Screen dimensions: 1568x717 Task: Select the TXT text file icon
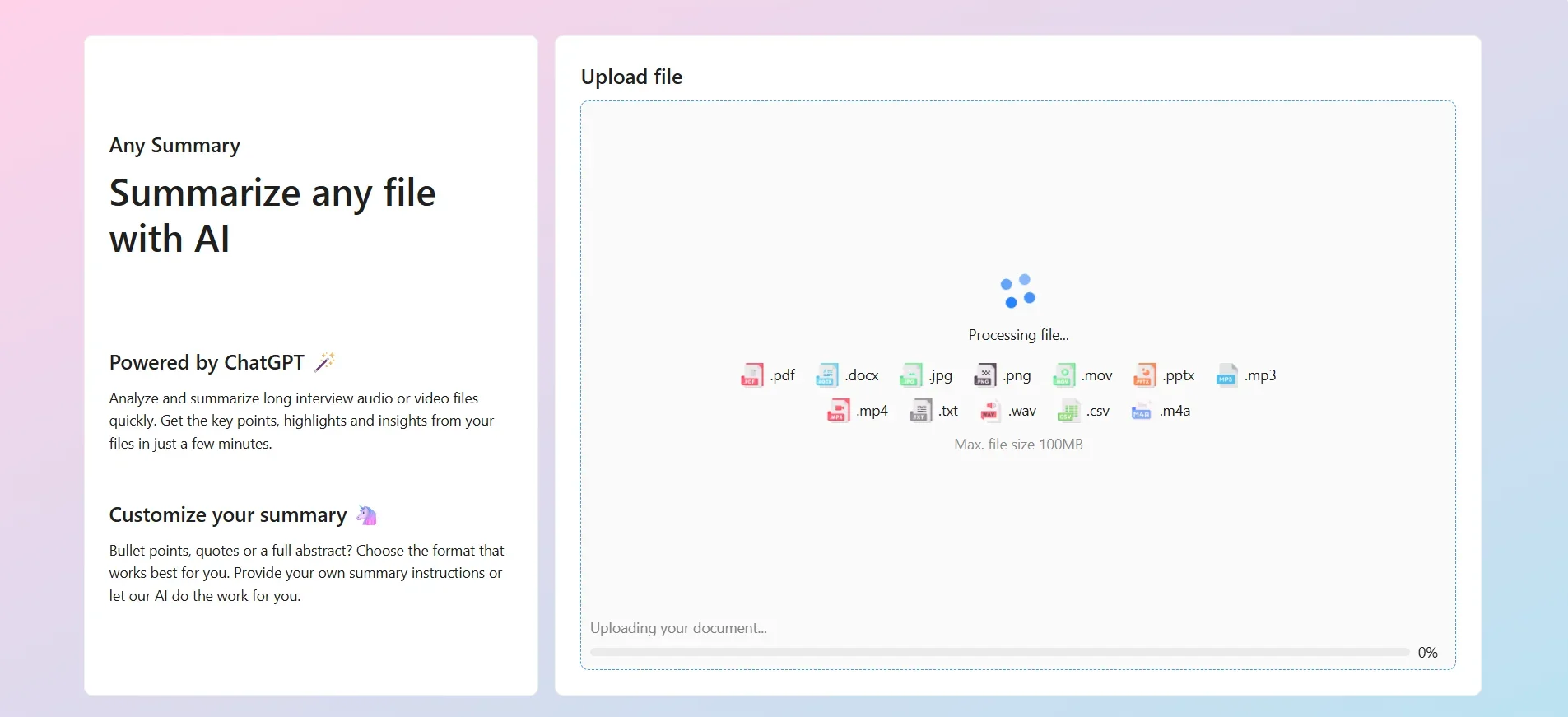(920, 411)
